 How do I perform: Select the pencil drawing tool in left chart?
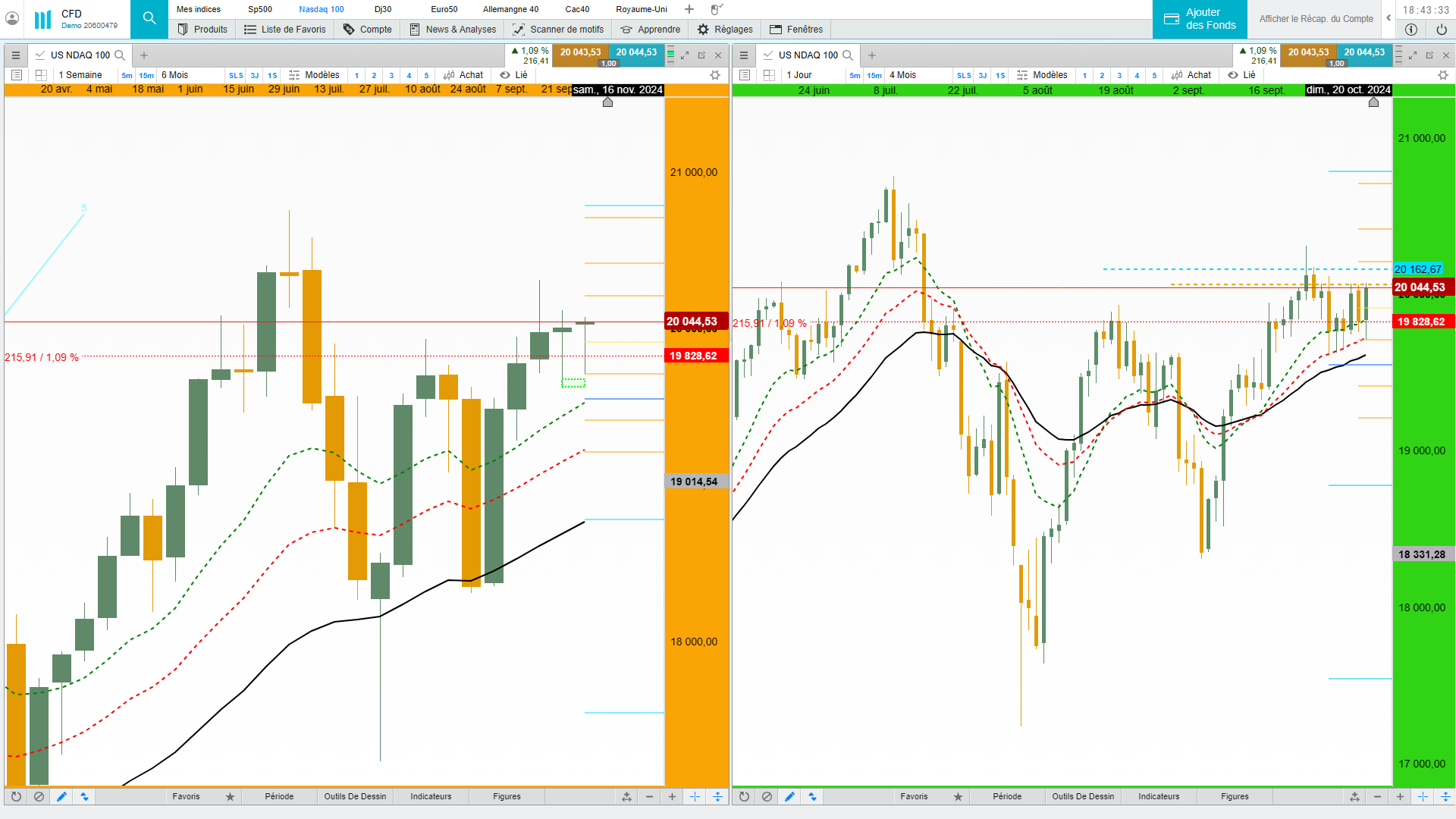tap(61, 797)
